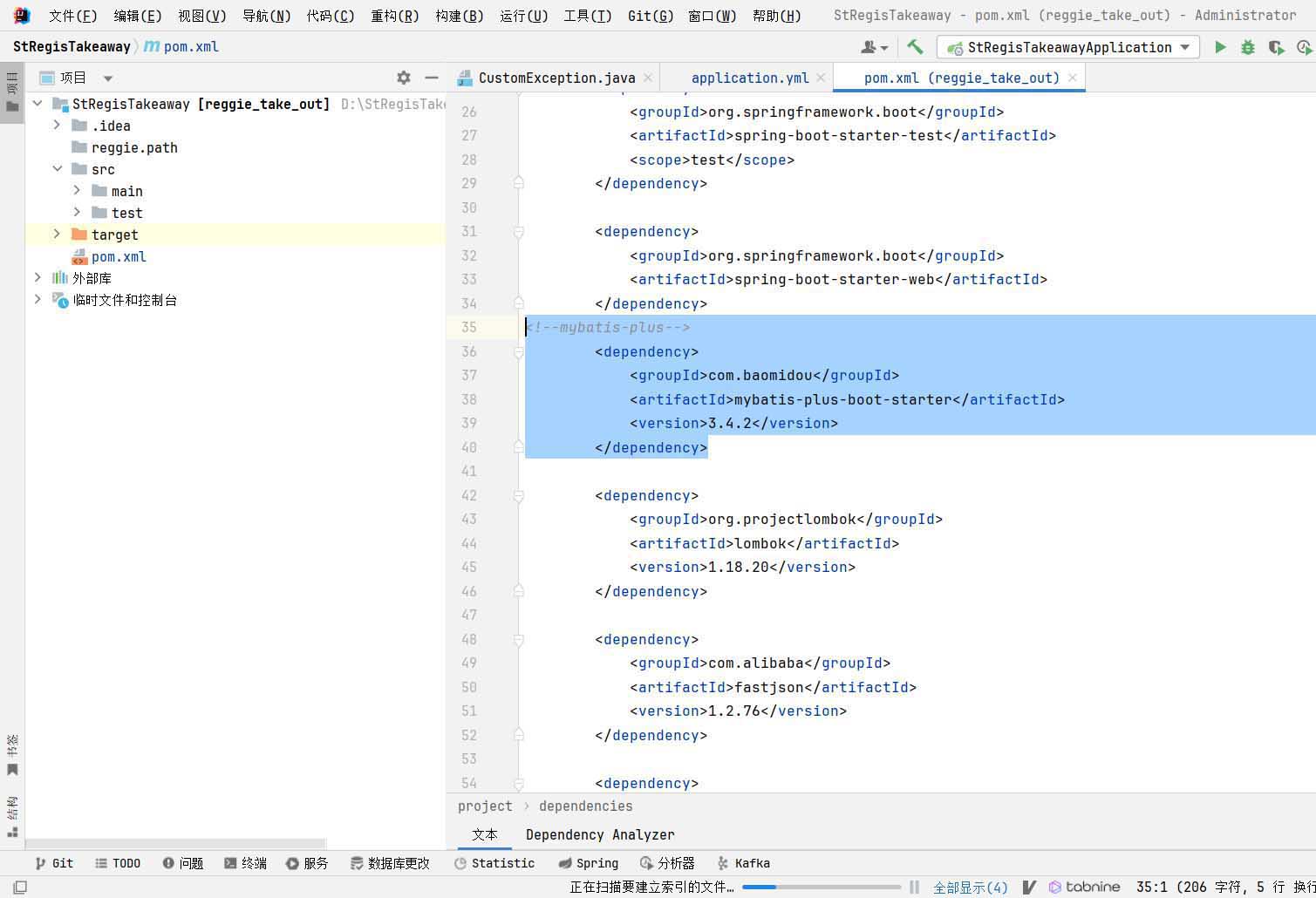Open the Terminal (终端) tool window

pos(245,863)
